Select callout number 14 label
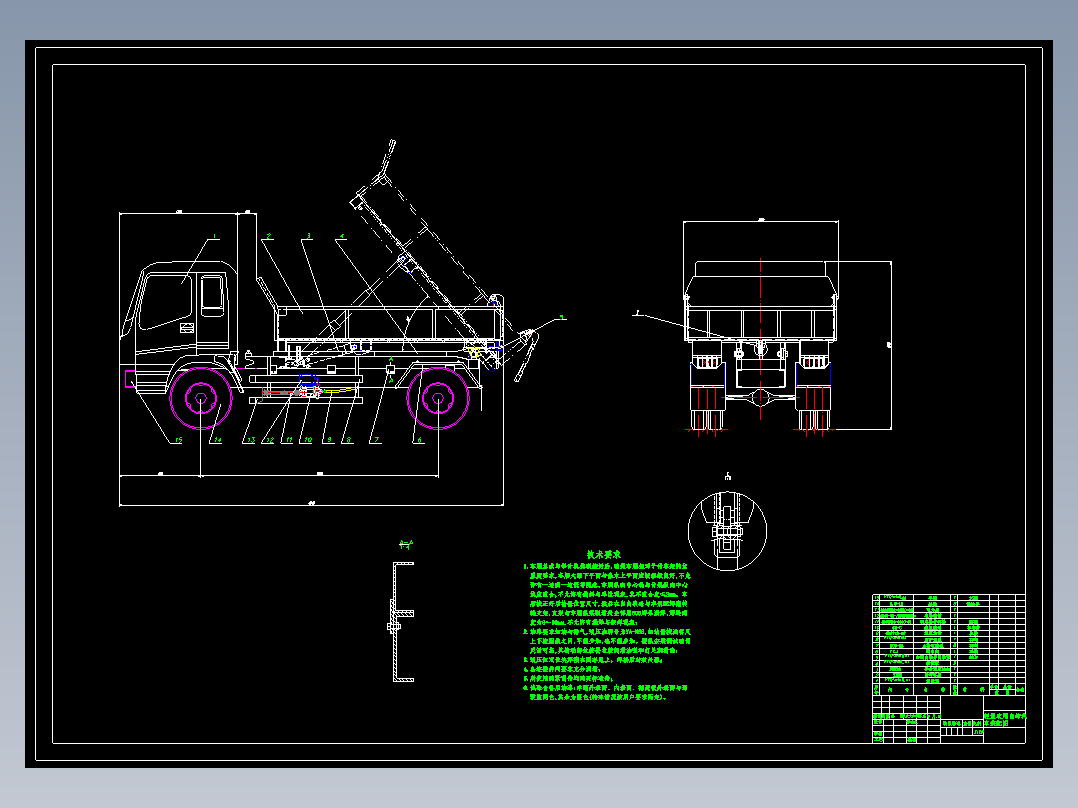This screenshot has width=1078, height=808. coord(217,439)
